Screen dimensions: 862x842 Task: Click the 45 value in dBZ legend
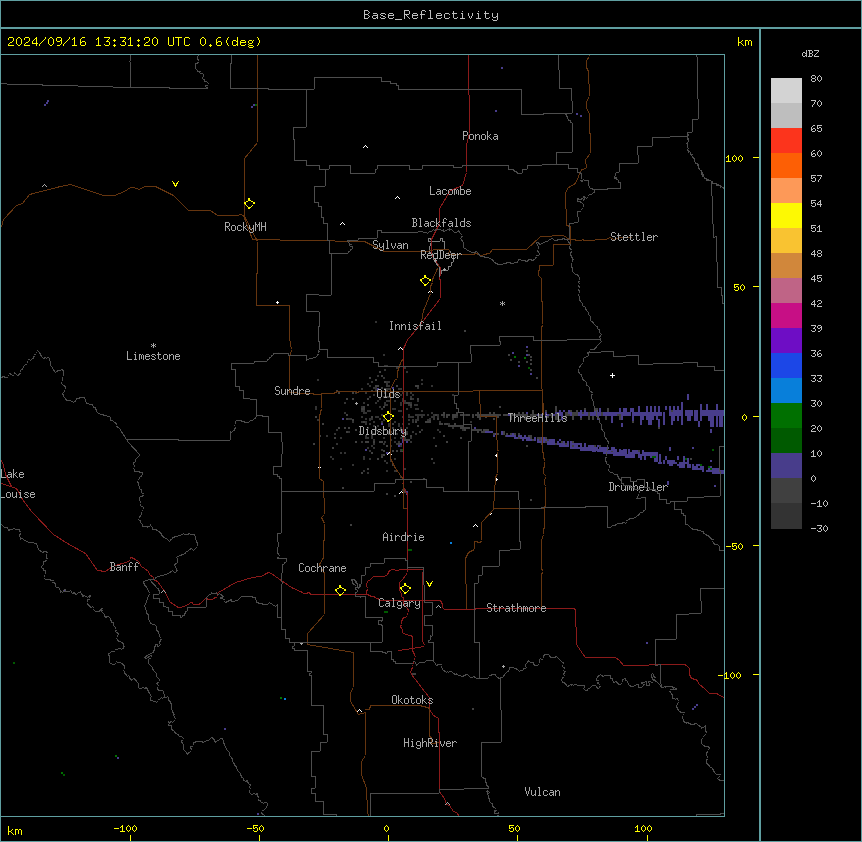coord(816,279)
